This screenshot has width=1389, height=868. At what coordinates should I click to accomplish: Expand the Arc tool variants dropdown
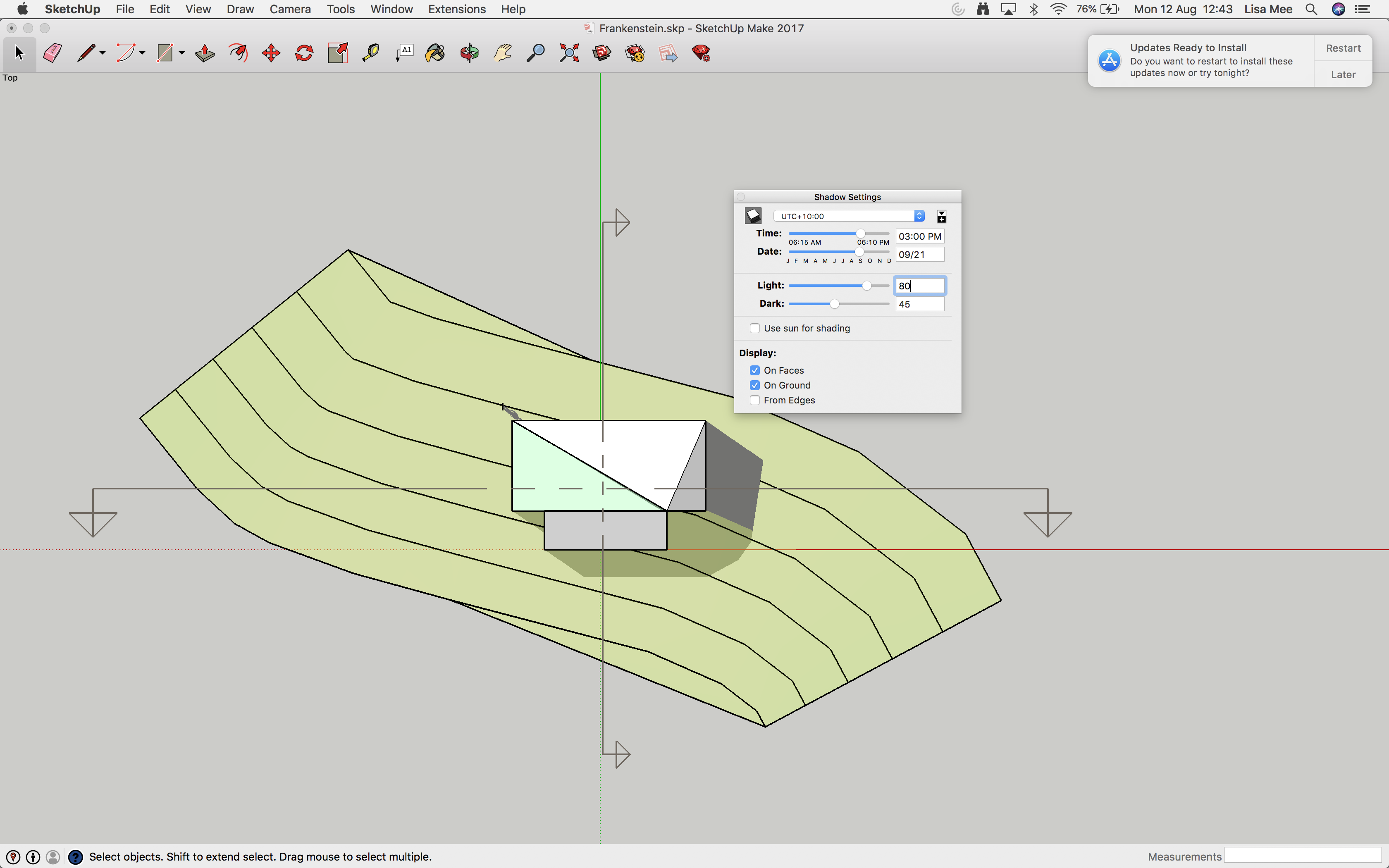[142, 53]
